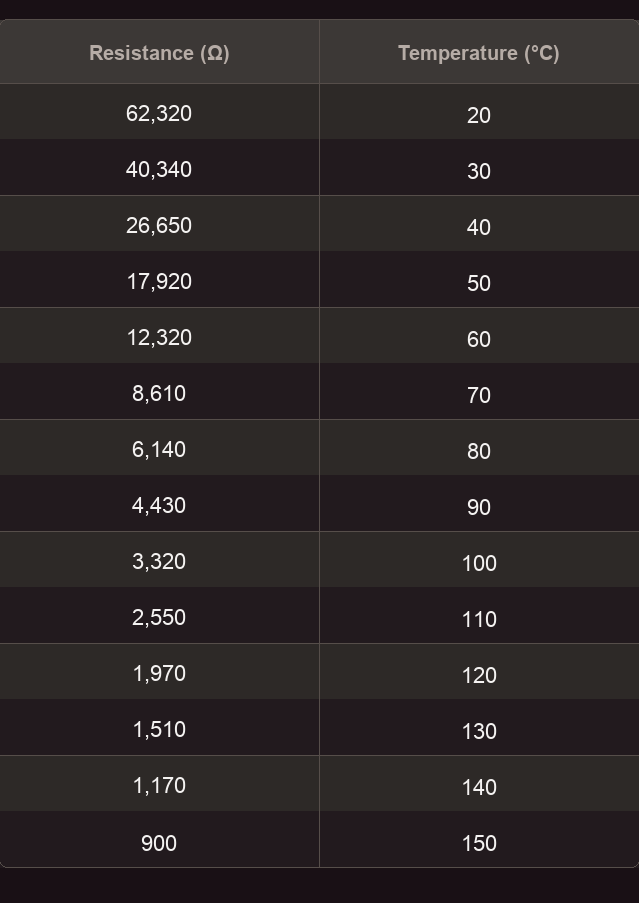The image size is (639, 904).
Task: Select the temperature cell showing 120
Action: [x=479, y=671]
